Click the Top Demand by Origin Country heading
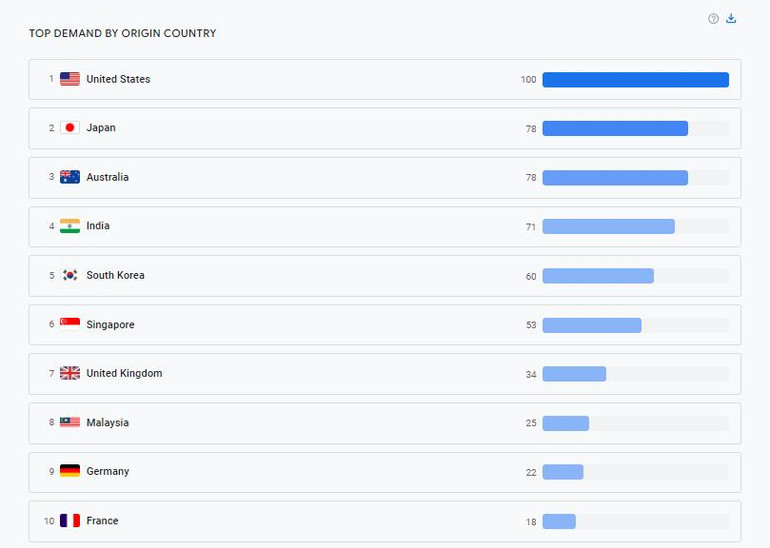 (122, 34)
